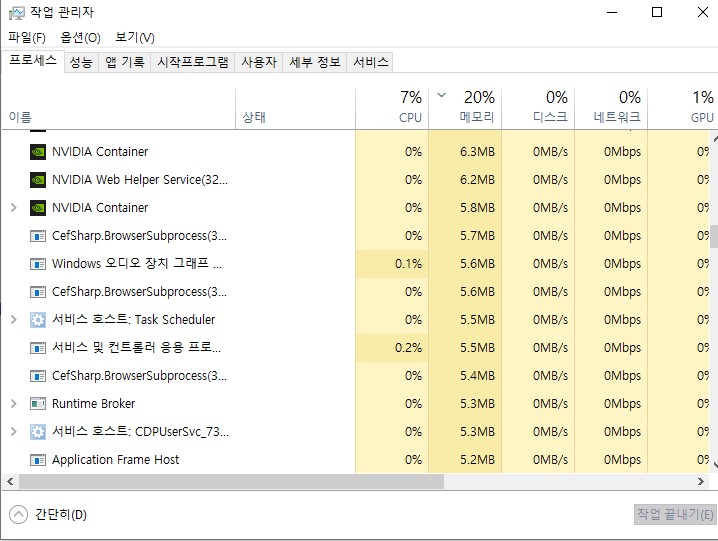Maximize the 작업 관리자 window
The image size is (718, 541).
point(657,12)
